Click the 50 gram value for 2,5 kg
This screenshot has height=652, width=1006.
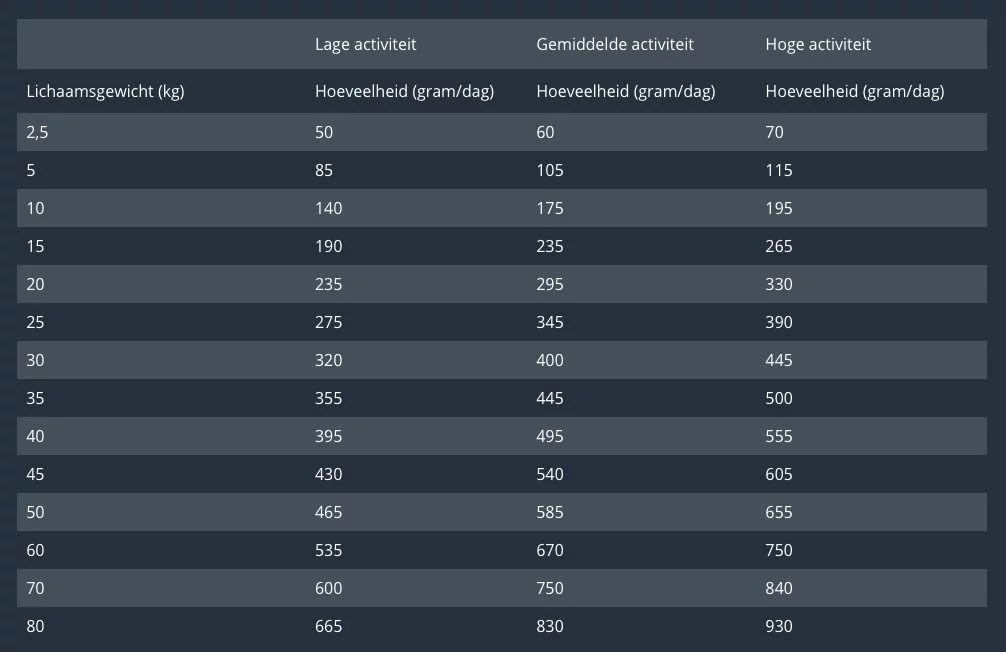(x=324, y=132)
